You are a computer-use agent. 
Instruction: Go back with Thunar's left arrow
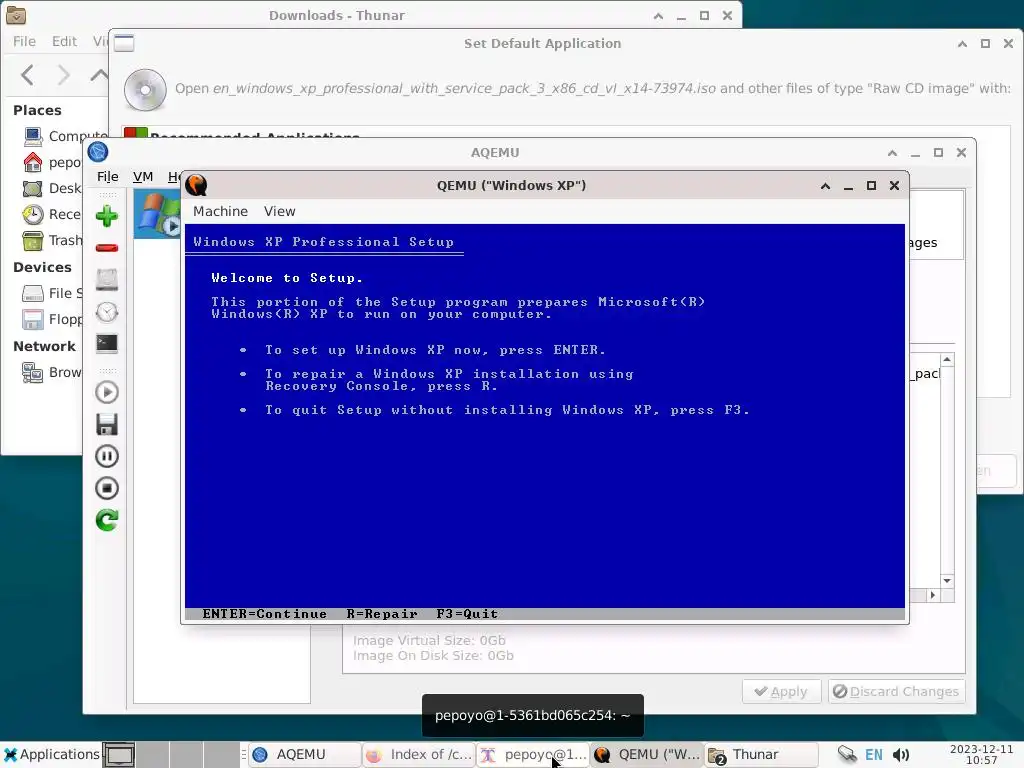pyautogui.click(x=27, y=75)
